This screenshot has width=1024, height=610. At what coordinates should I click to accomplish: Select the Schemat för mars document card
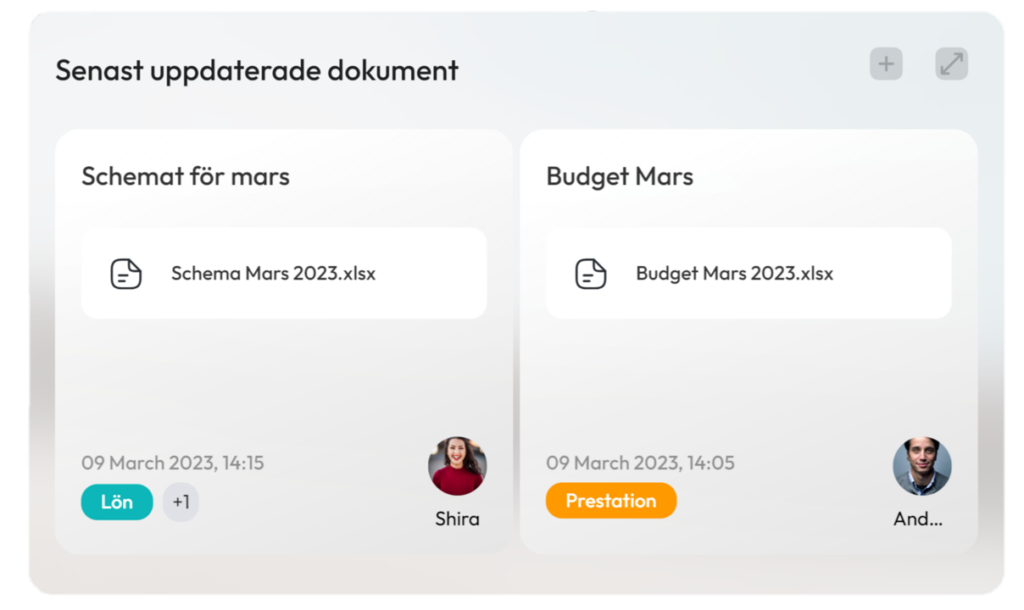(283, 342)
